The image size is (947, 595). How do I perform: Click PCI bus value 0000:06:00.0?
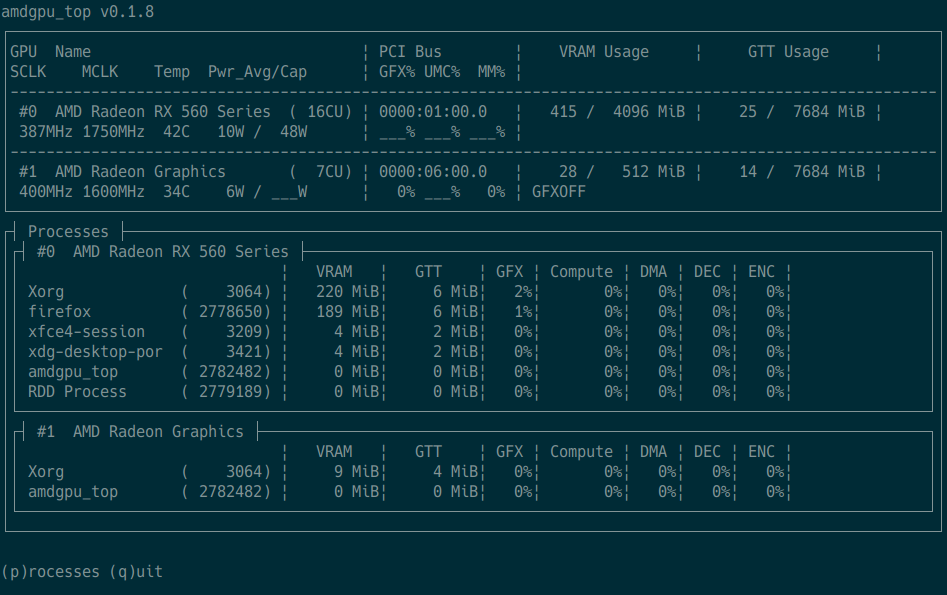click(432, 172)
